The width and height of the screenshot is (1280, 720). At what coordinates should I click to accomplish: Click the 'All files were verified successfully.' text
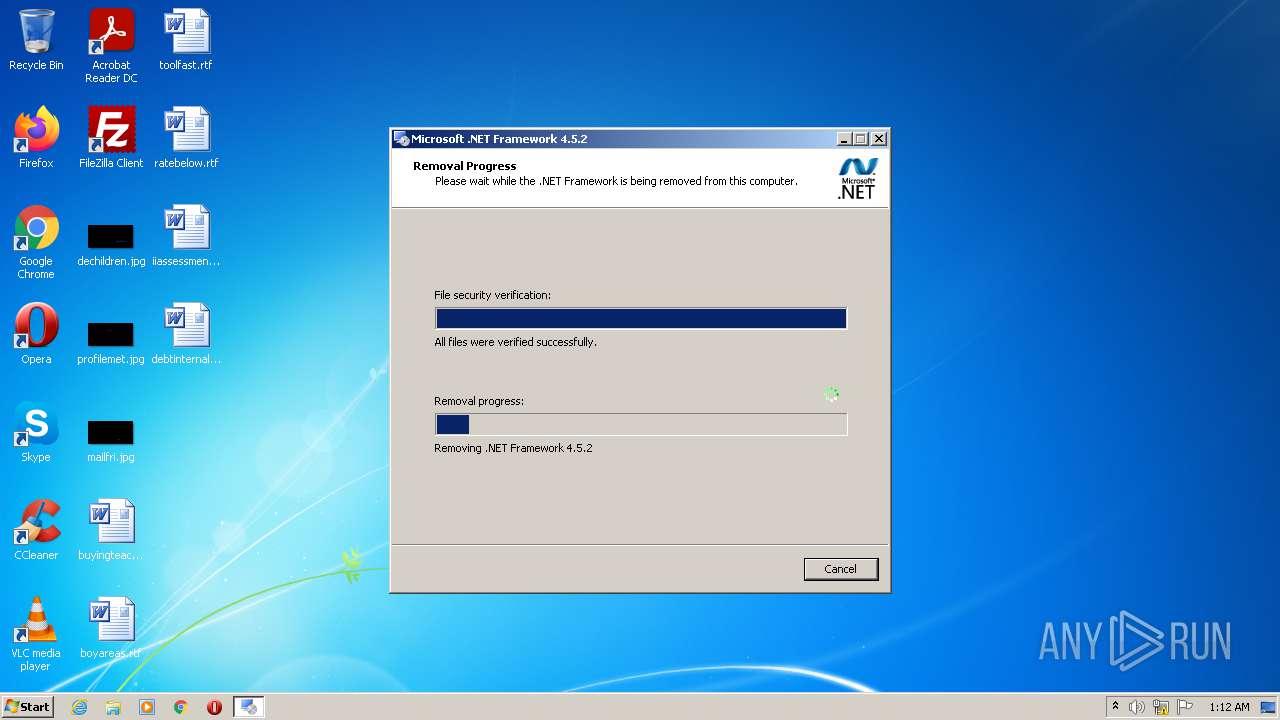pos(515,342)
